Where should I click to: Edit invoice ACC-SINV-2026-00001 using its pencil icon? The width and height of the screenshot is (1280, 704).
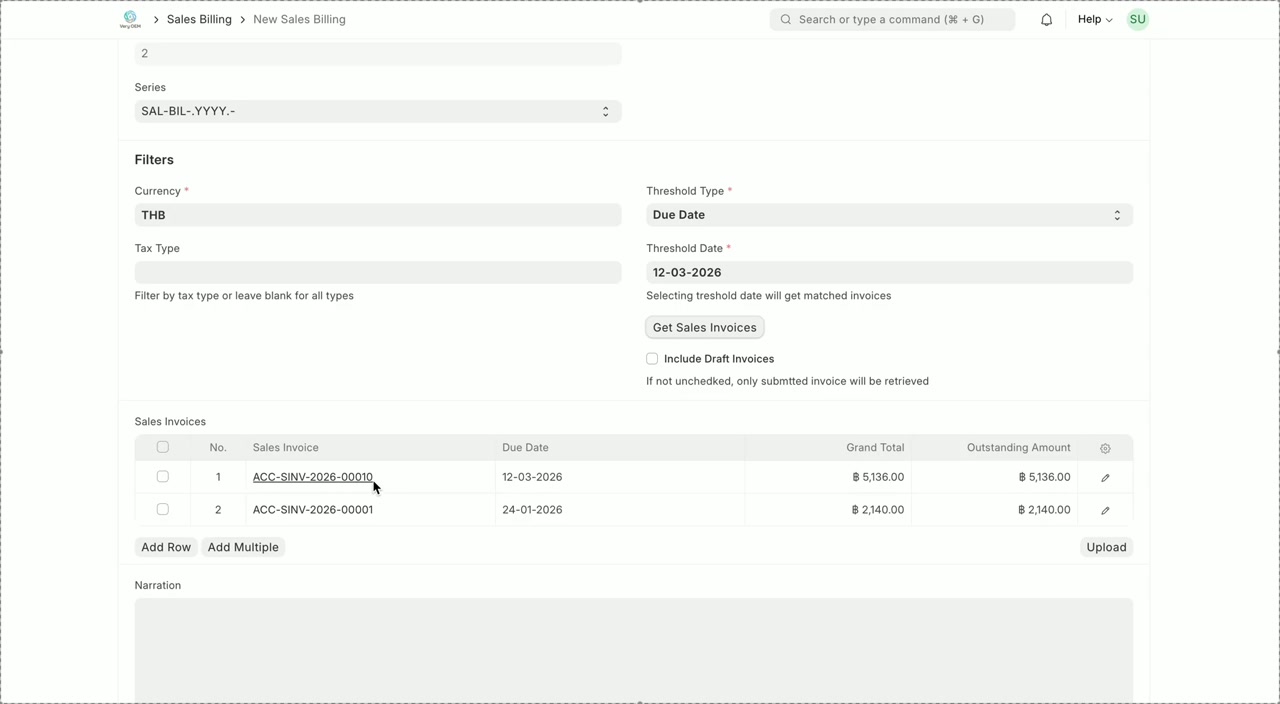point(1104,509)
